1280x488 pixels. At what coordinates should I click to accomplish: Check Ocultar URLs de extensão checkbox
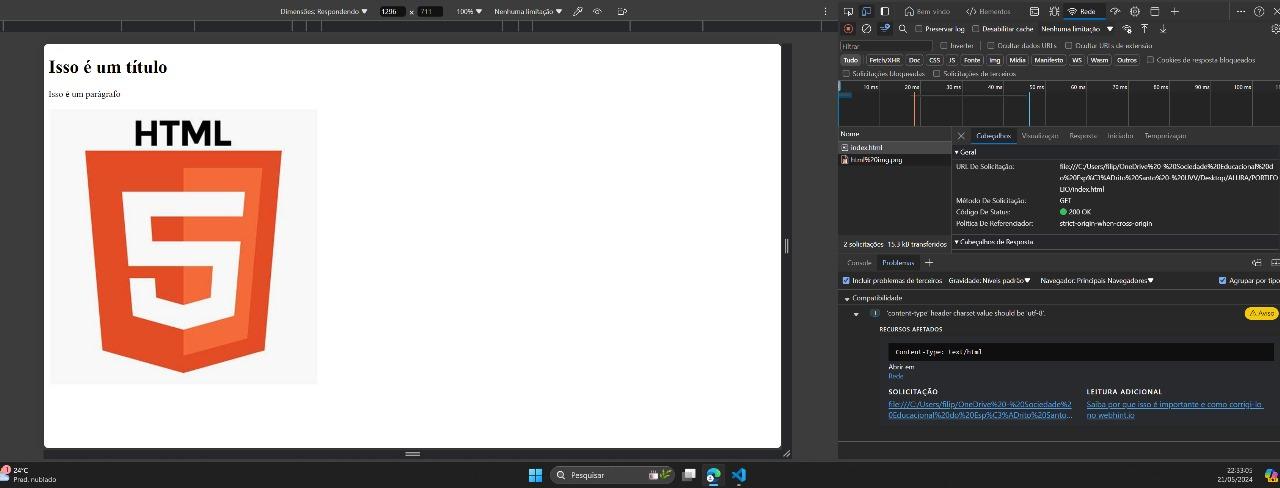pyautogui.click(x=1068, y=45)
